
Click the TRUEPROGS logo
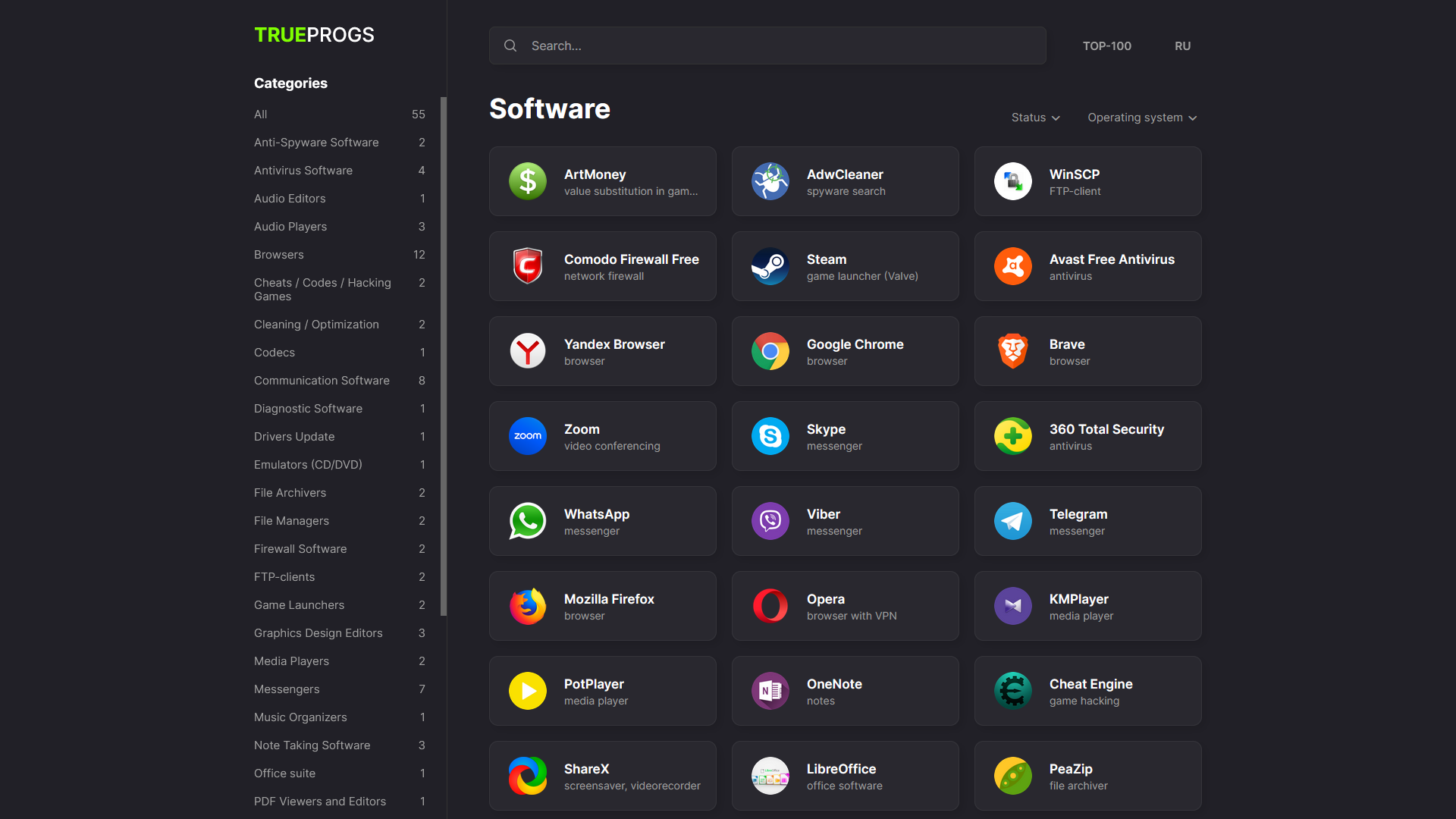[x=314, y=35]
